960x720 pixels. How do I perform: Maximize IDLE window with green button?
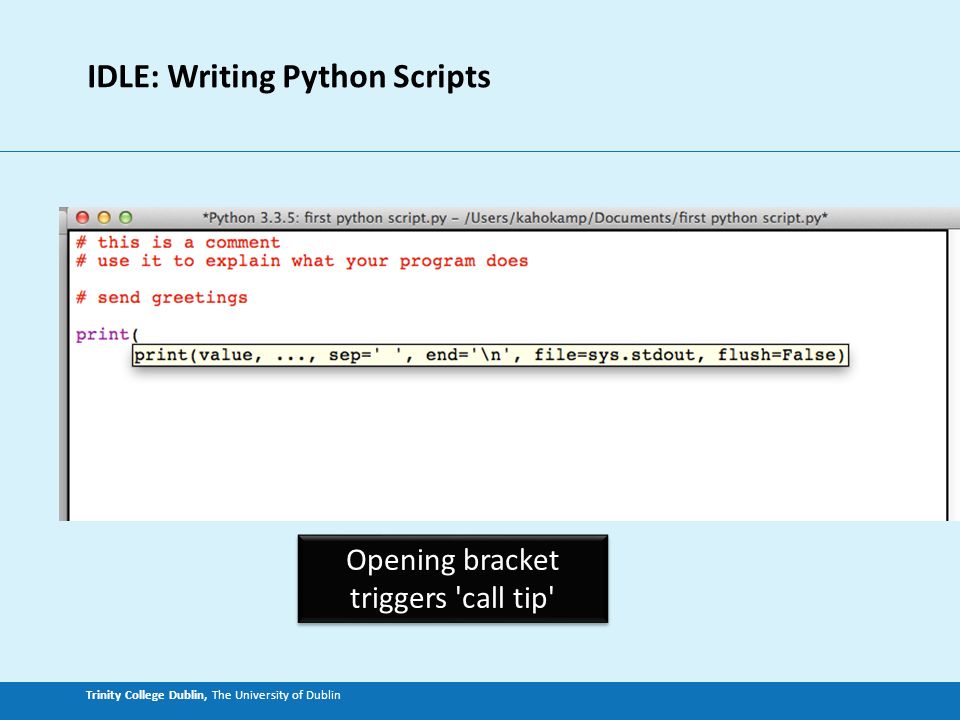(x=126, y=217)
